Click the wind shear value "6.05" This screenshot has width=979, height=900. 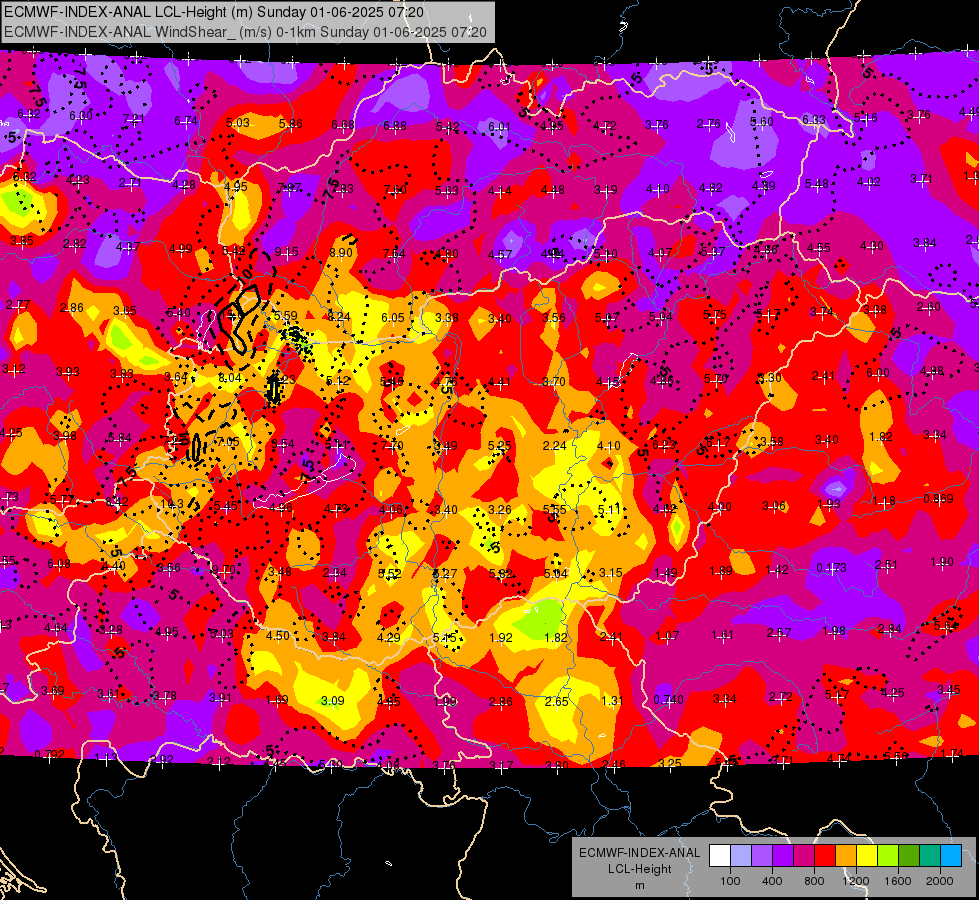393,317
